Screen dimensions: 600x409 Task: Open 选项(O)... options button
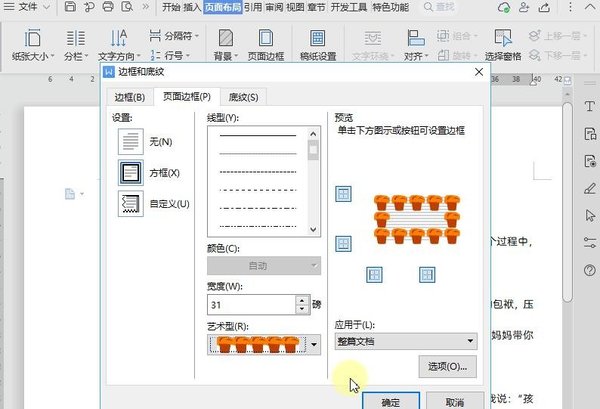pos(447,367)
